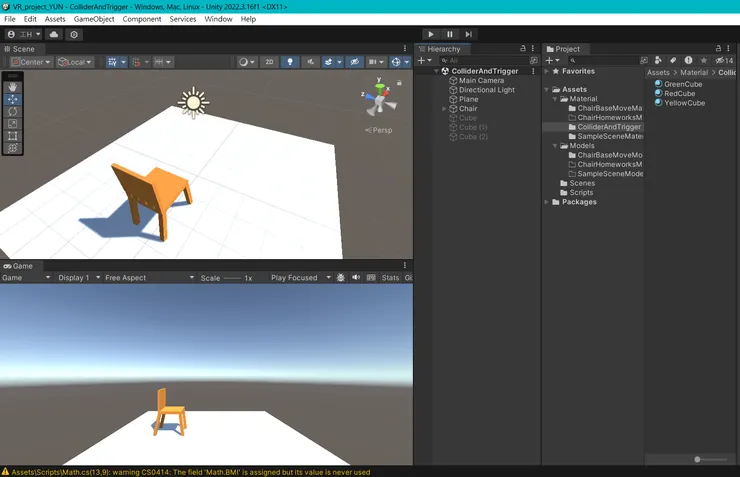The image size is (740, 477).
Task: Open the Component menu
Action: click(142, 19)
